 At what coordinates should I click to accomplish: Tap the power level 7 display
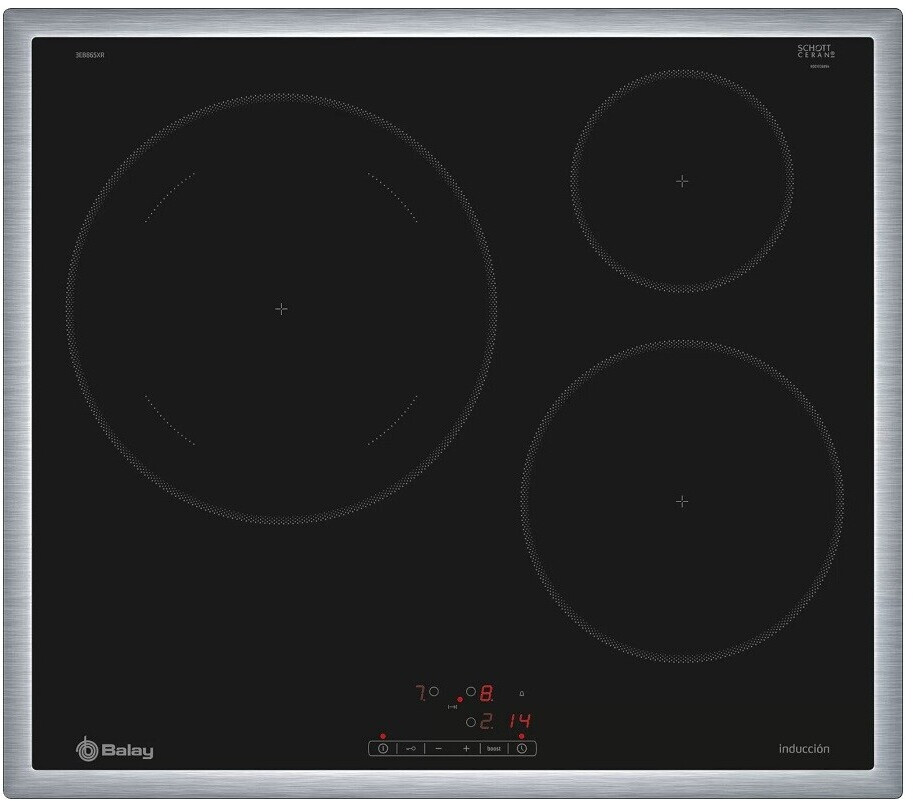click(421, 692)
